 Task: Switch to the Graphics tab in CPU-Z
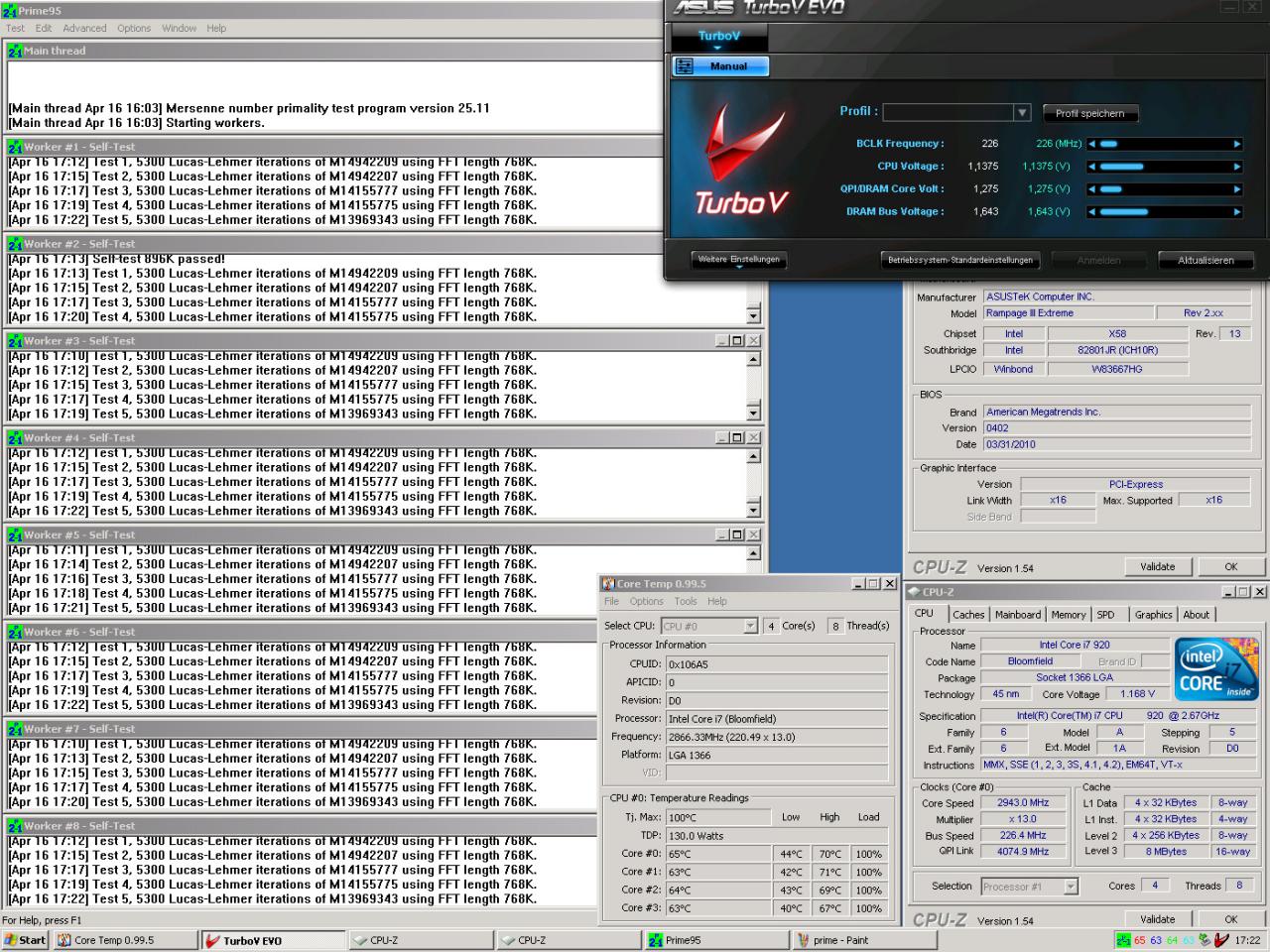[x=1153, y=615]
